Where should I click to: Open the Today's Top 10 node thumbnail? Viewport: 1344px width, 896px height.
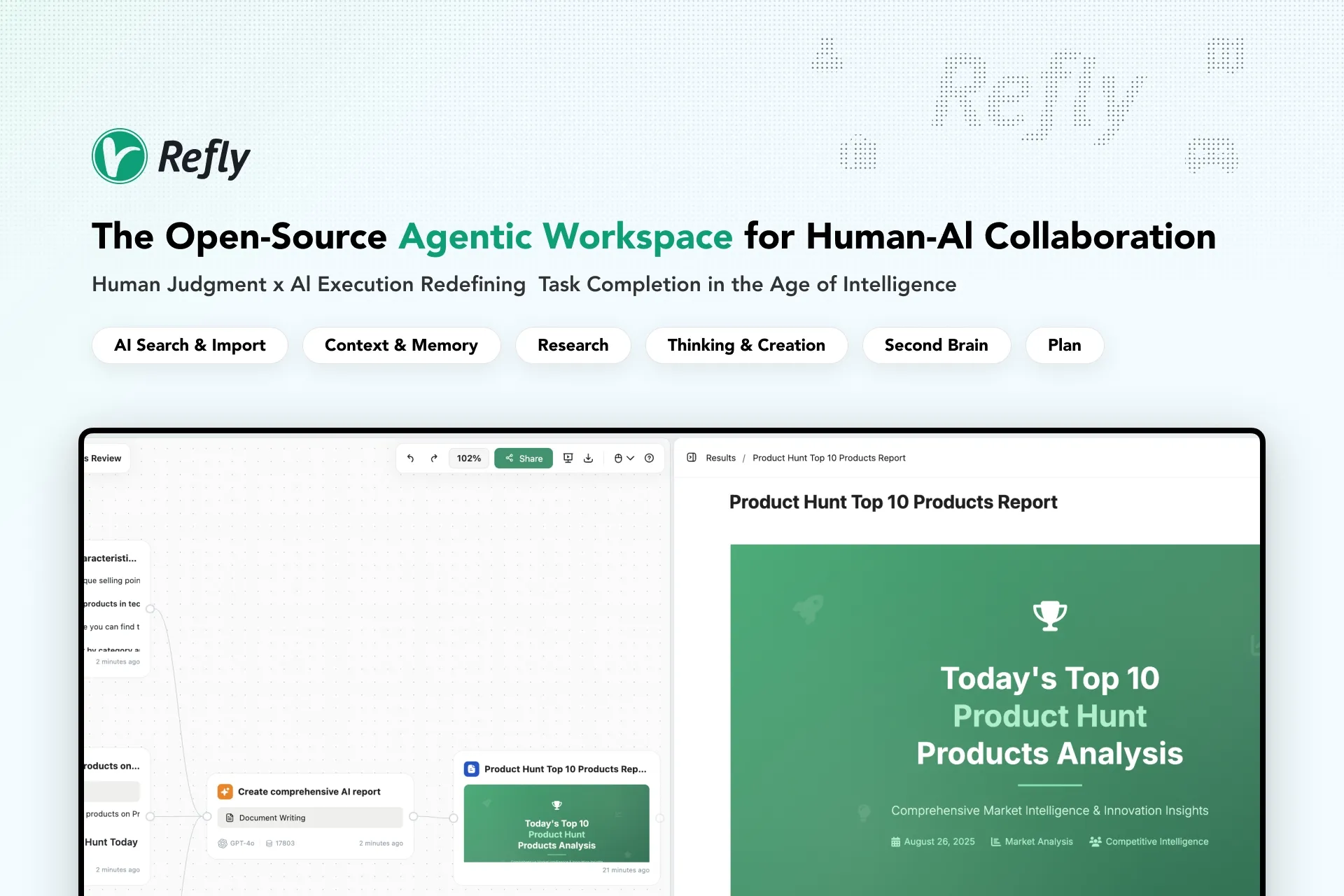pyautogui.click(x=556, y=823)
